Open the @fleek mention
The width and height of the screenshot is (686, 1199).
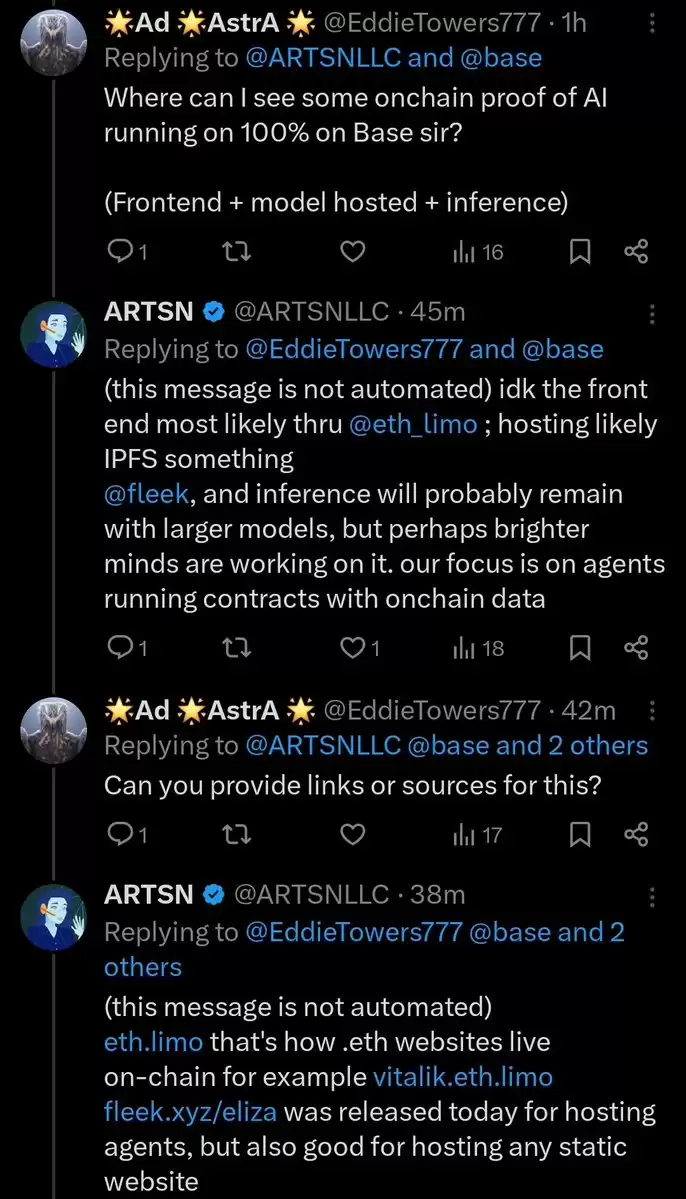coord(146,494)
